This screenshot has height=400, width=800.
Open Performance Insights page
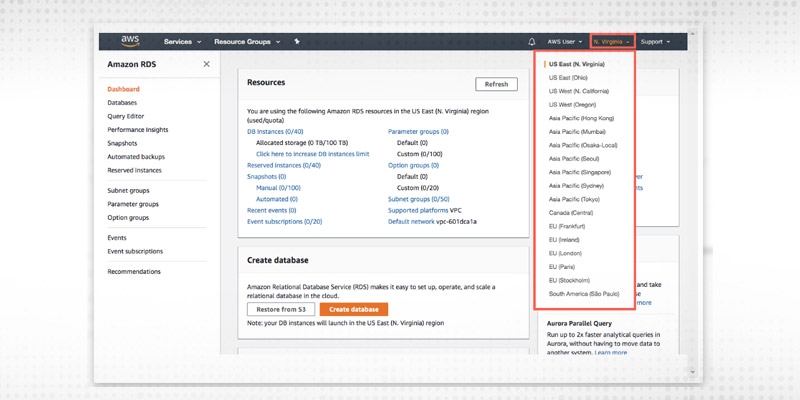(138, 130)
